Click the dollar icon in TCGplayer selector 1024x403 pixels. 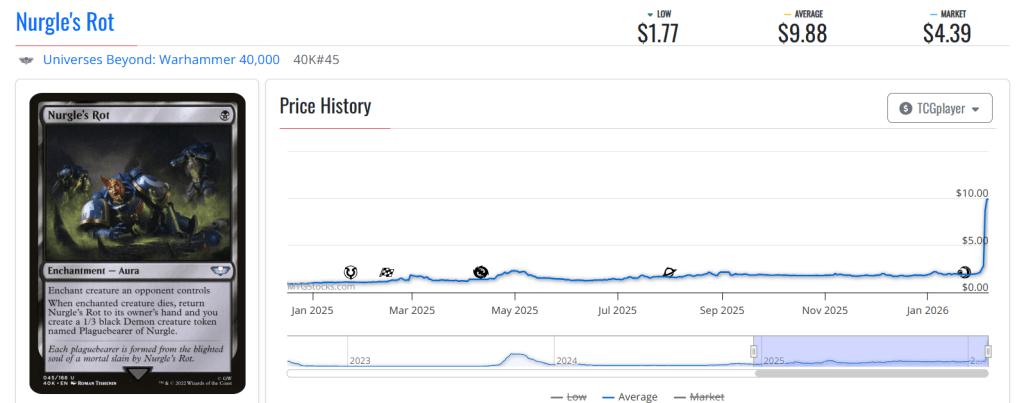click(906, 108)
